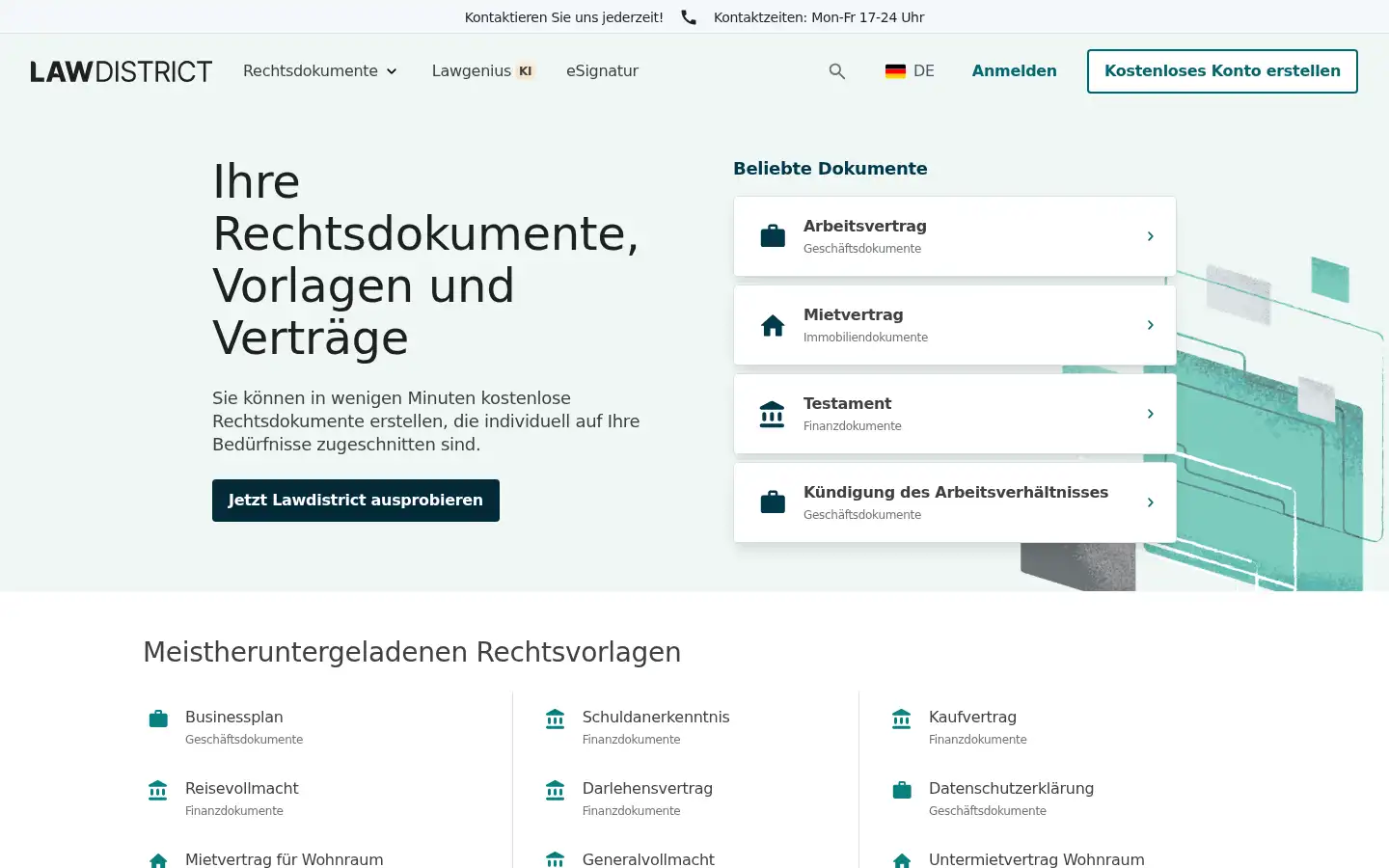The height and width of the screenshot is (868, 1389).
Task: Click Kostenloses Konto erstellen button
Action: click(1222, 71)
